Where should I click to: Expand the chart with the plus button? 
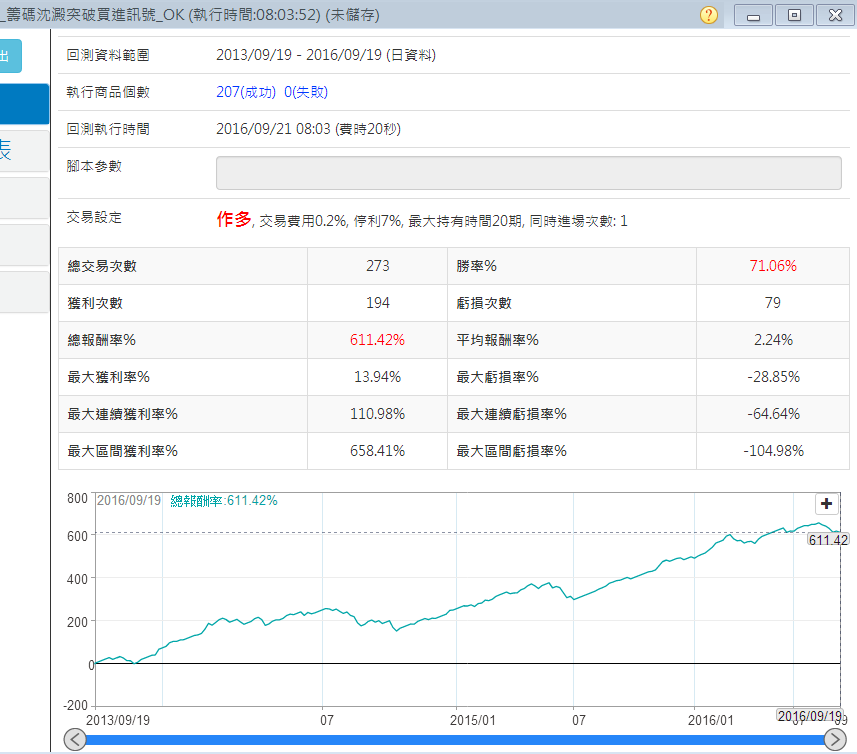tap(827, 504)
